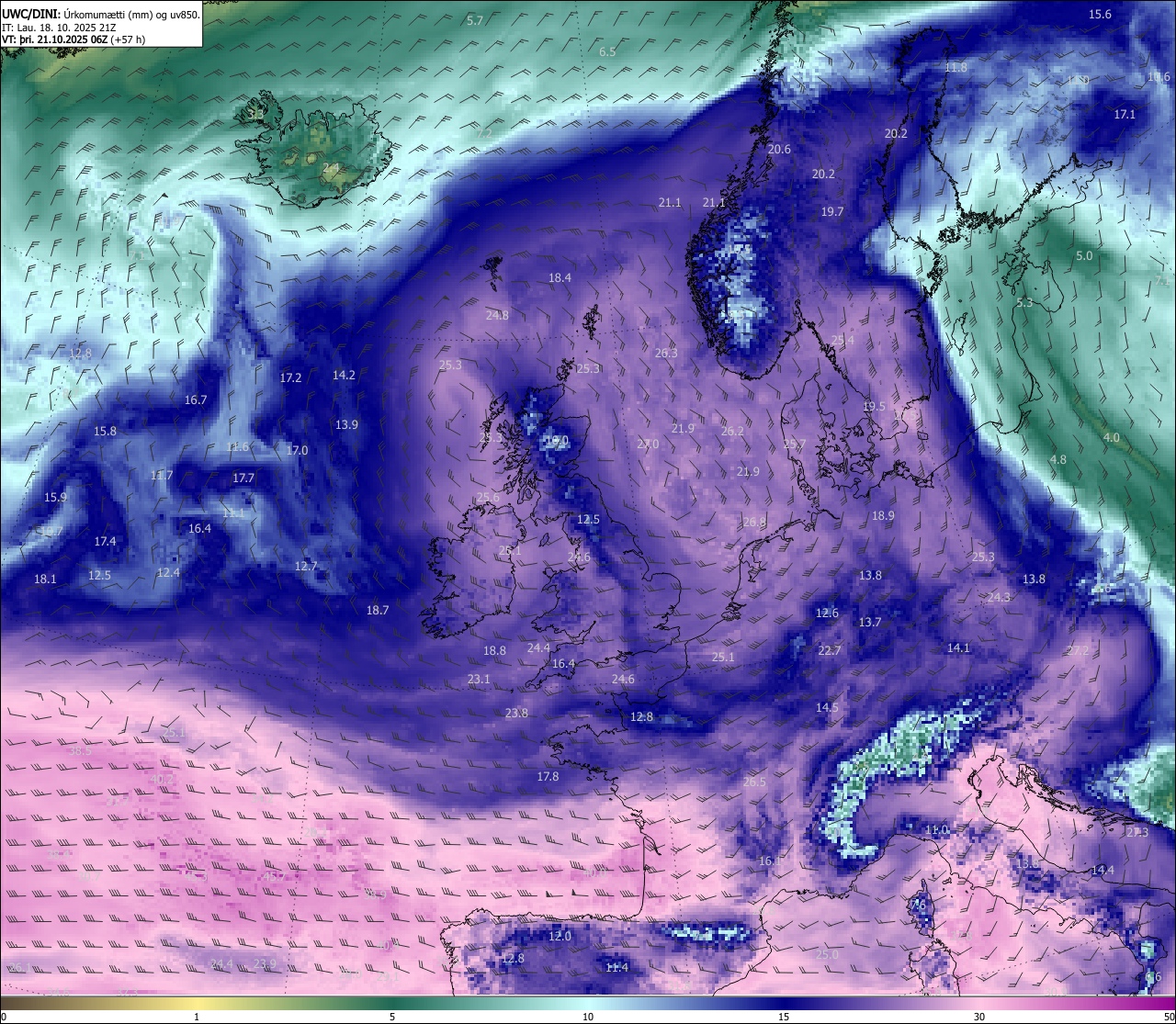Click the 18.9 value over Germany

tap(883, 515)
